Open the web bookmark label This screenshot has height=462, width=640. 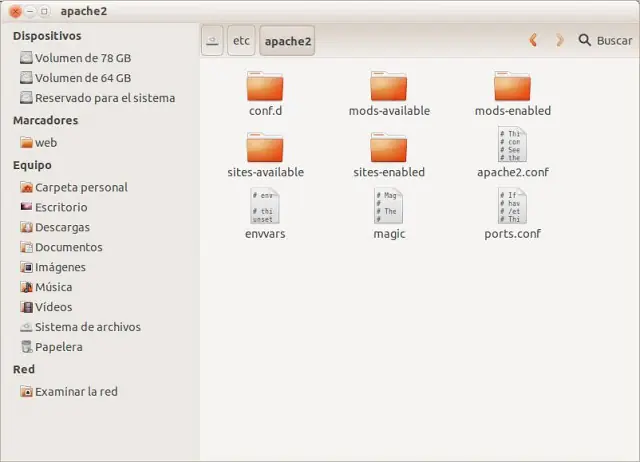46,143
